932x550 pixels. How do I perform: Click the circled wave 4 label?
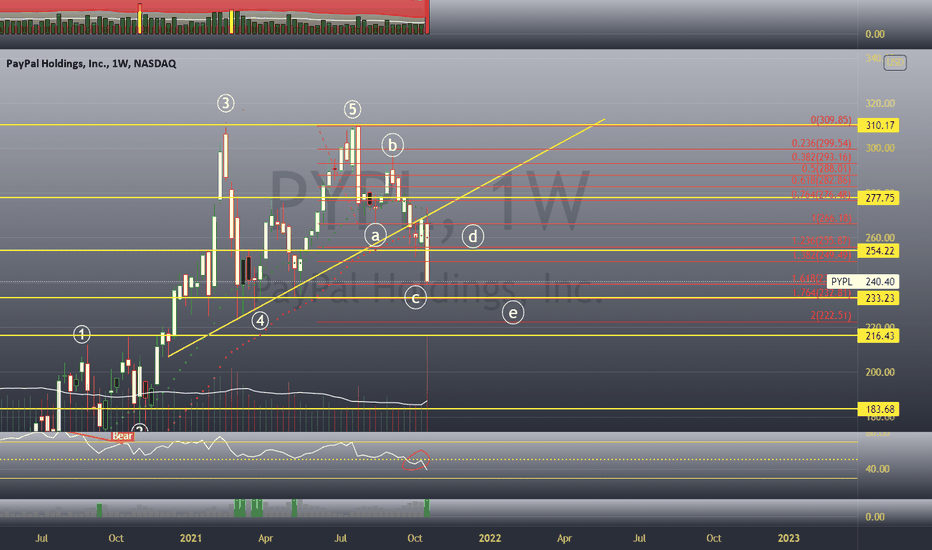point(260,321)
